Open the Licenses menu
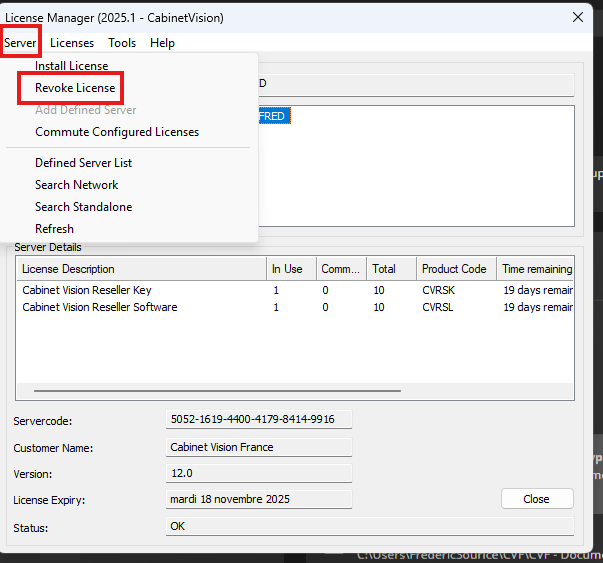Screen dimensions: 603x563 [72, 43]
